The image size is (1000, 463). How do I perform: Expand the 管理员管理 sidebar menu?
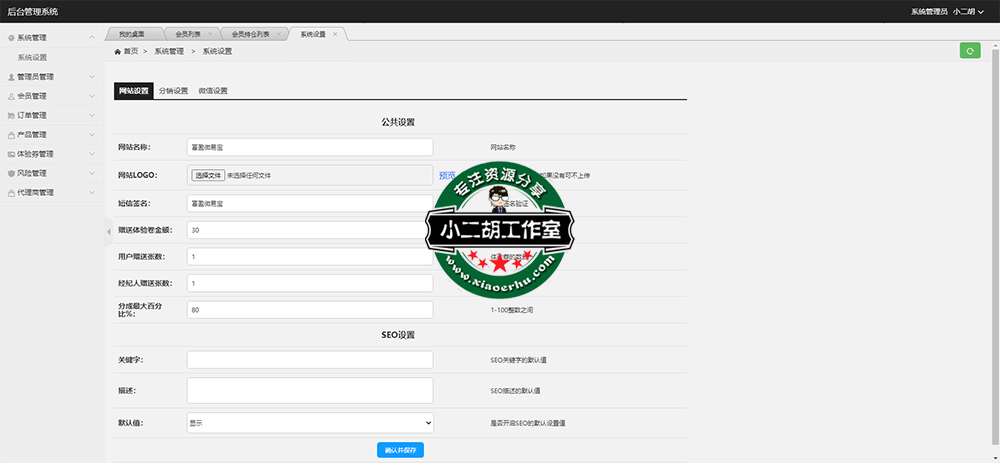point(50,76)
